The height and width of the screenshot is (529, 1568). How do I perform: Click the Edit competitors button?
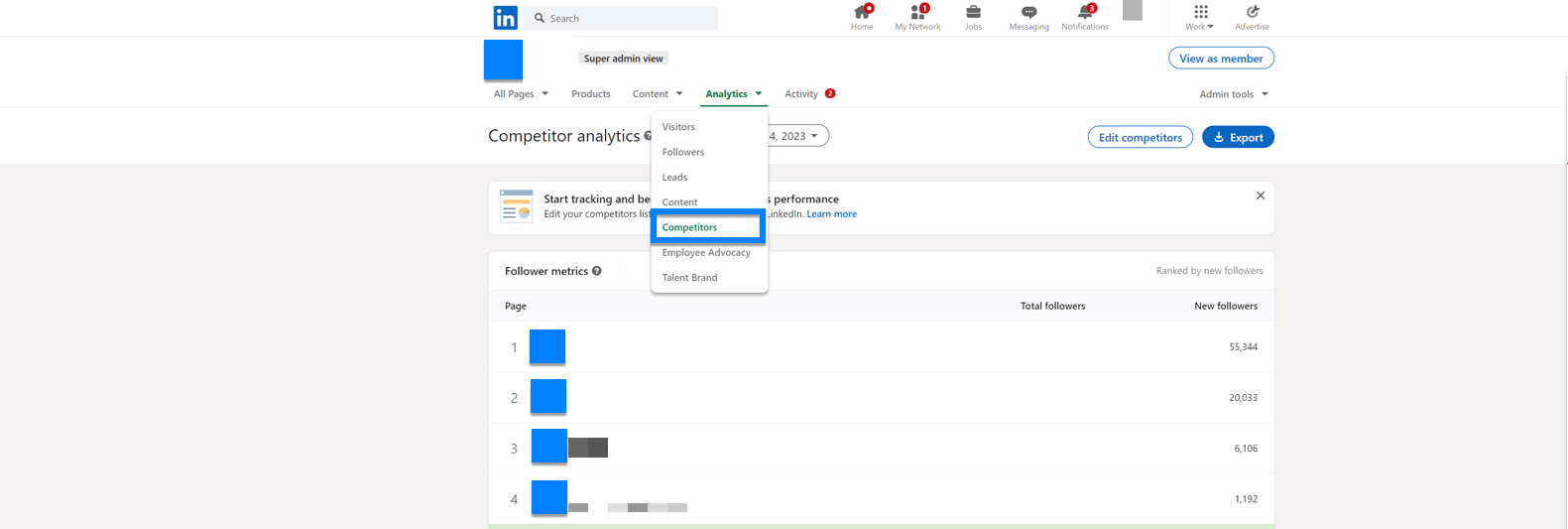pyautogui.click(x=1140, y=137)
